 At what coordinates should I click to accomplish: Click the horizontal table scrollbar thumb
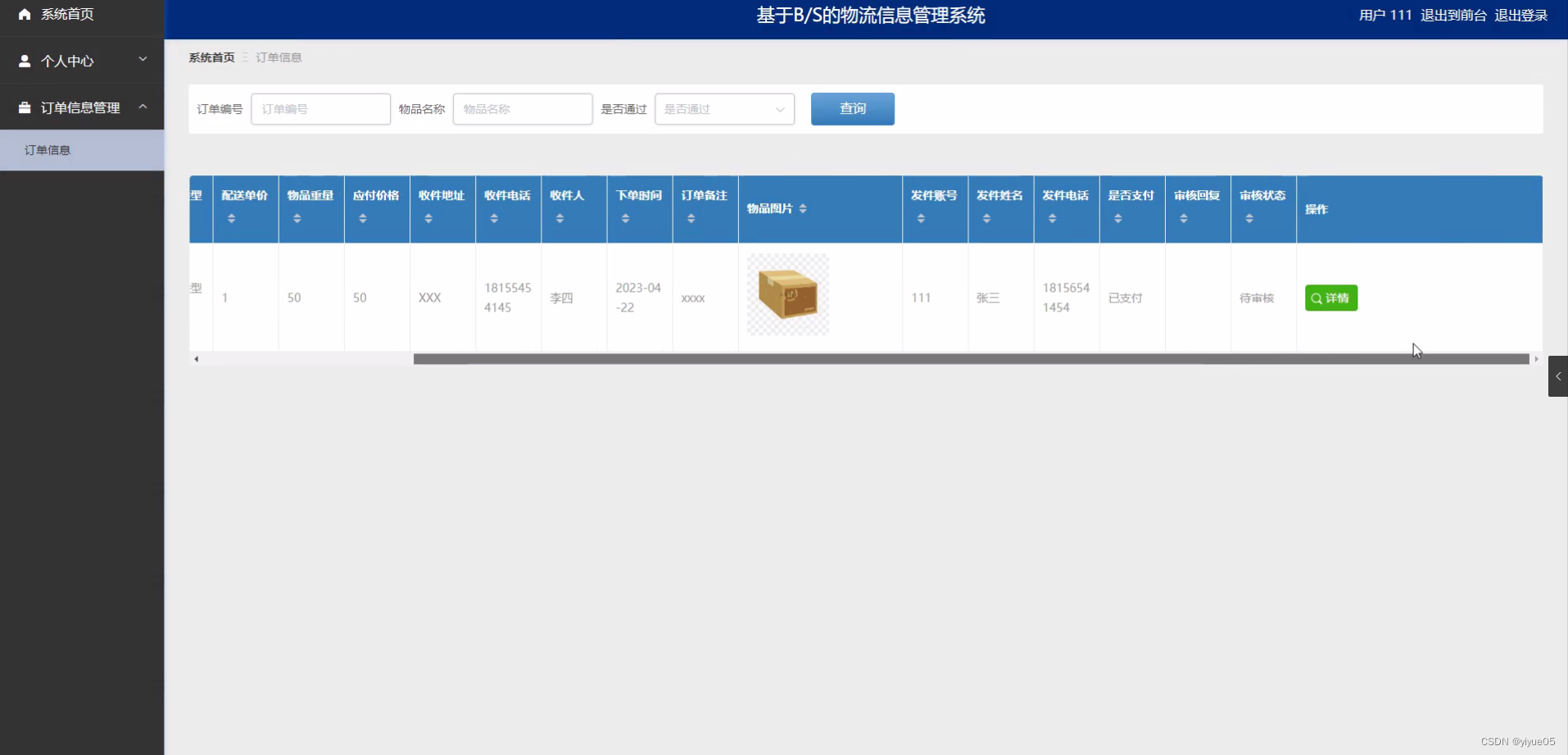(971, 359)
